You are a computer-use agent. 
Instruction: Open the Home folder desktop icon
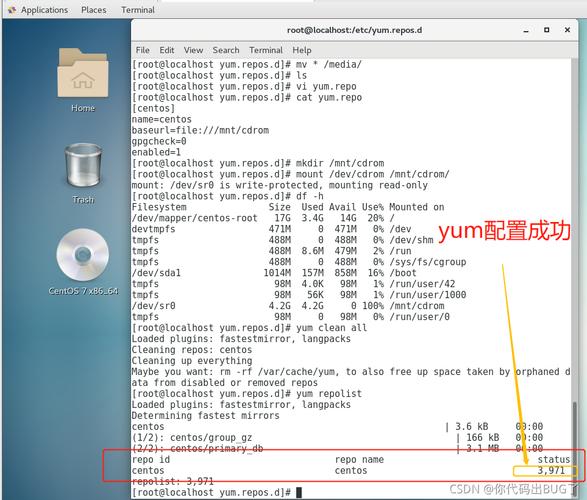(x=83, y=80)
